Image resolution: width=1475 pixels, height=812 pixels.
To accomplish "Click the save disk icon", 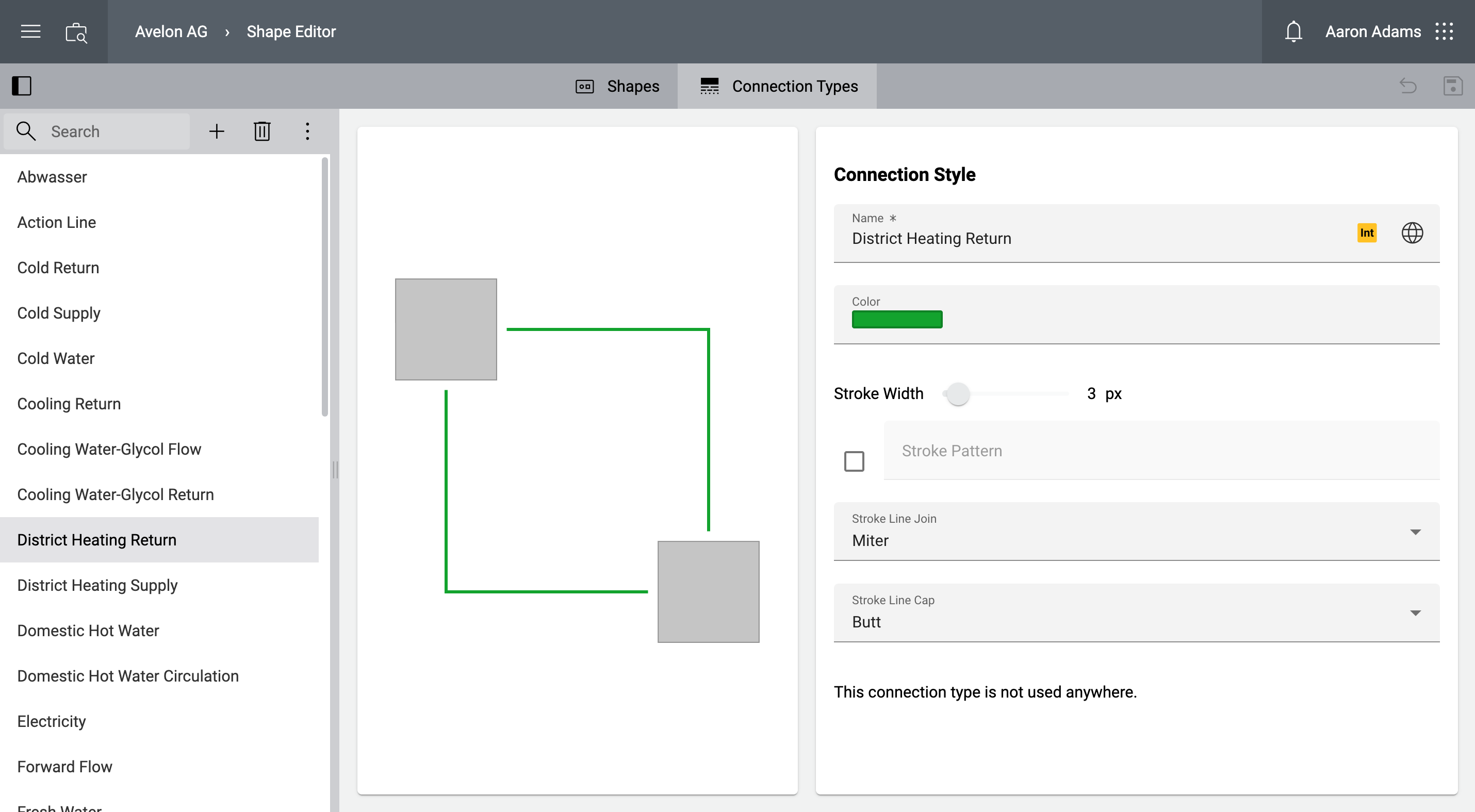I will point(1453,86).
